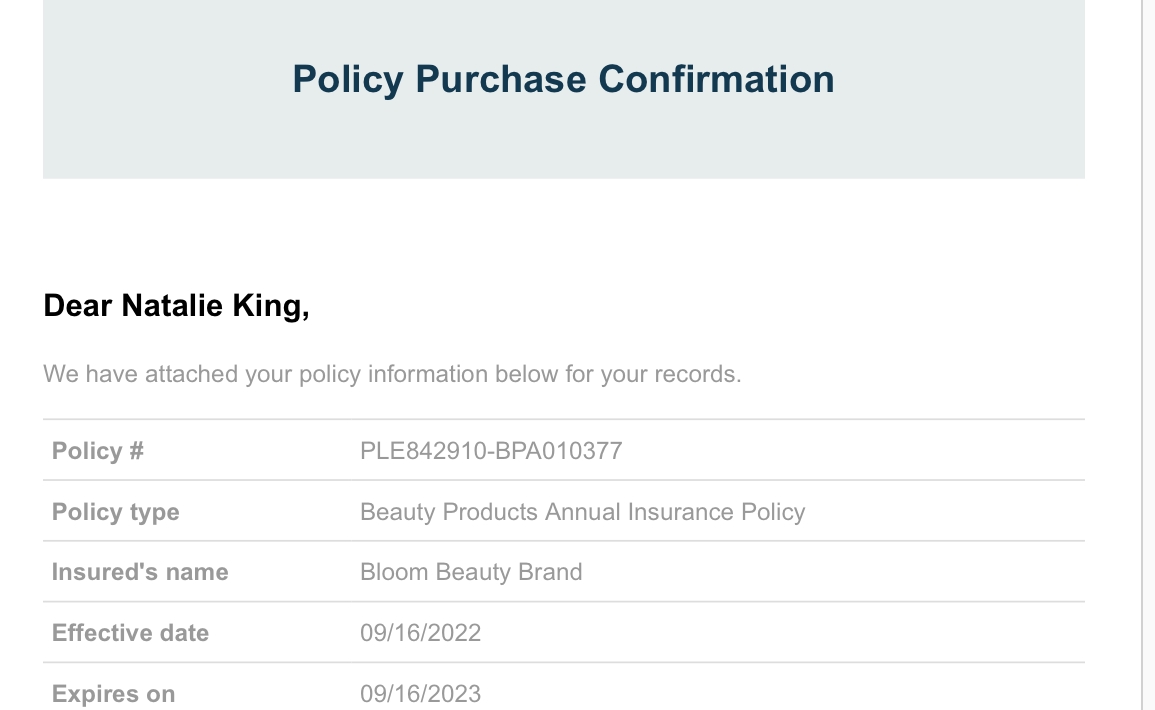Click the "Policy type" row label
The height and width of the screenshot is (710, 1155).
(116, 512)
